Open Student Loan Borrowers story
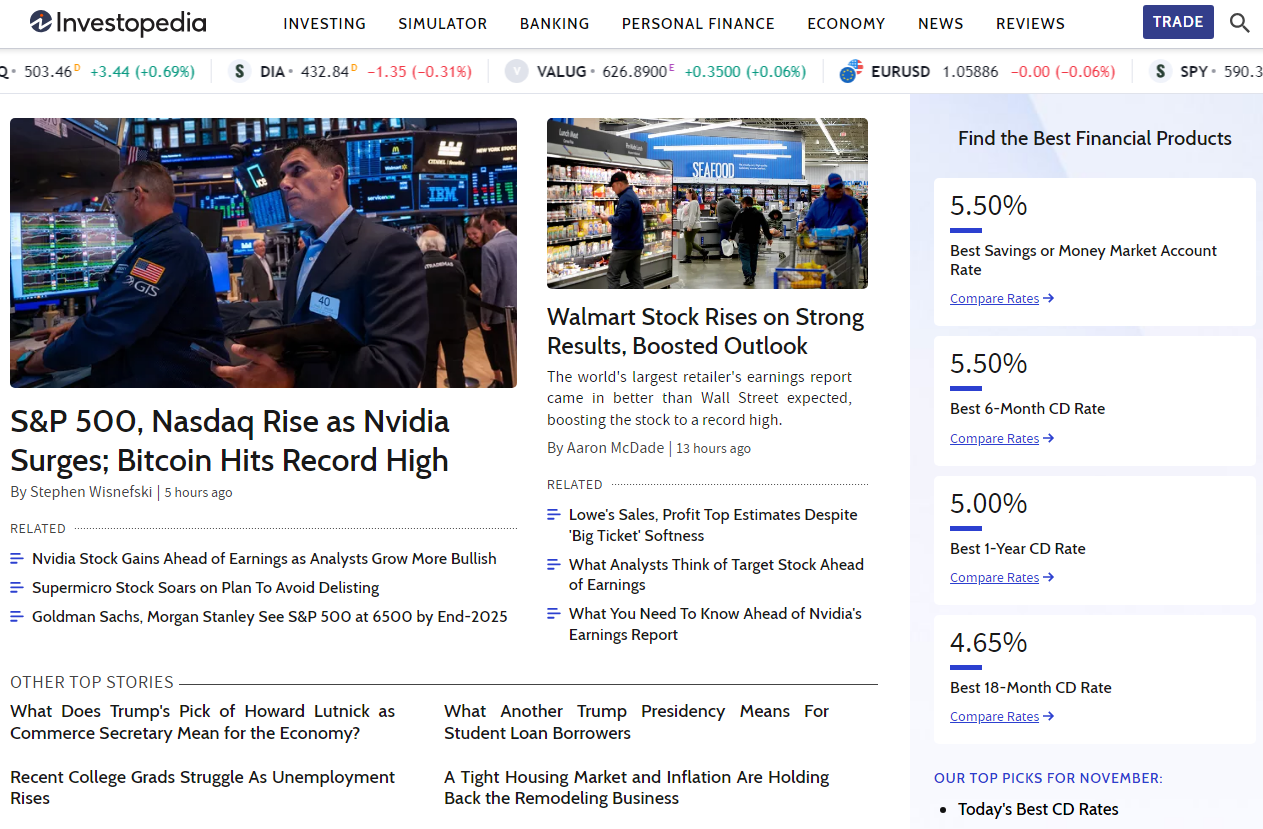Viewport: 1263px width, 829px height. 637,722
